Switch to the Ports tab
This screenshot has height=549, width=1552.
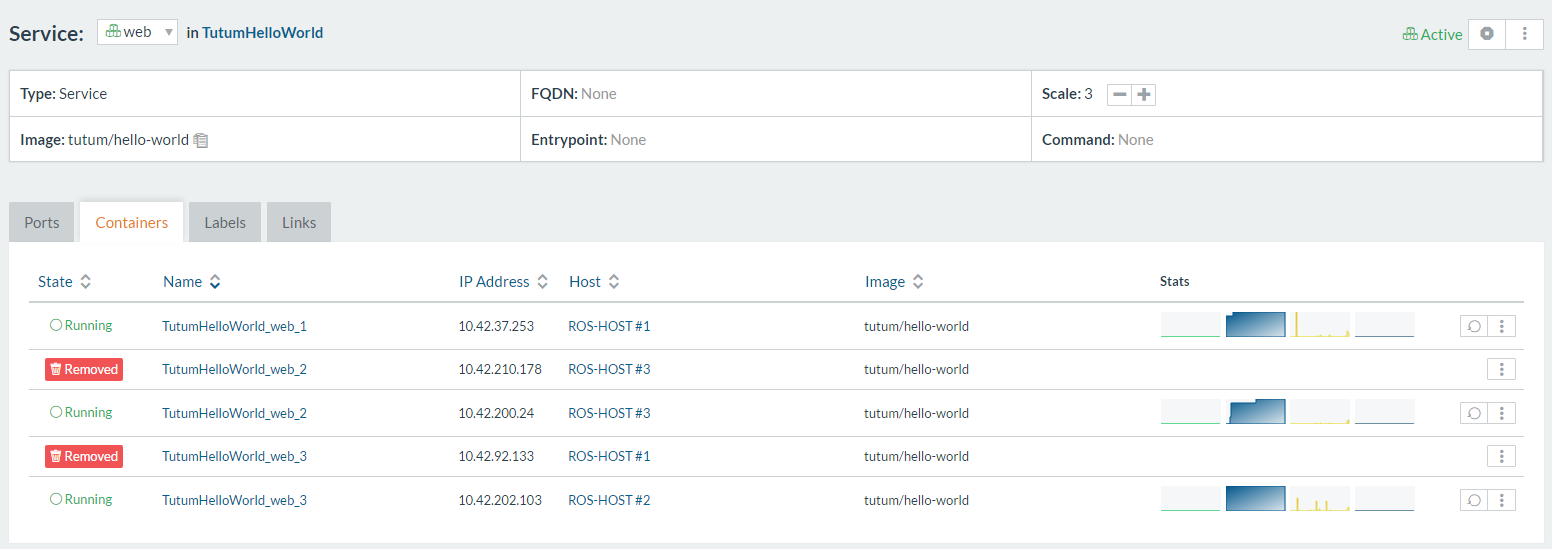coord(42,222)
